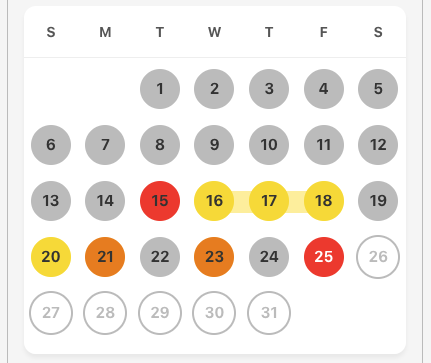Pick the outlined future day 27

(x=51, y=313)
